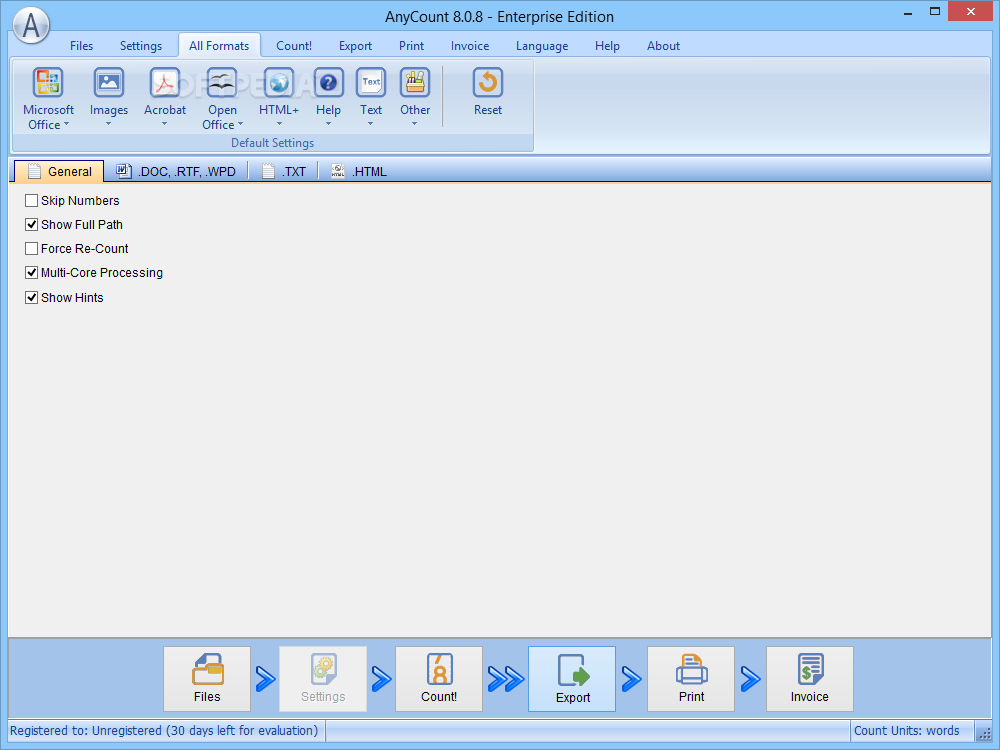Click Count Units: words in status bar
Viewport: 1000px width, 750px height.
pos(906,731)
